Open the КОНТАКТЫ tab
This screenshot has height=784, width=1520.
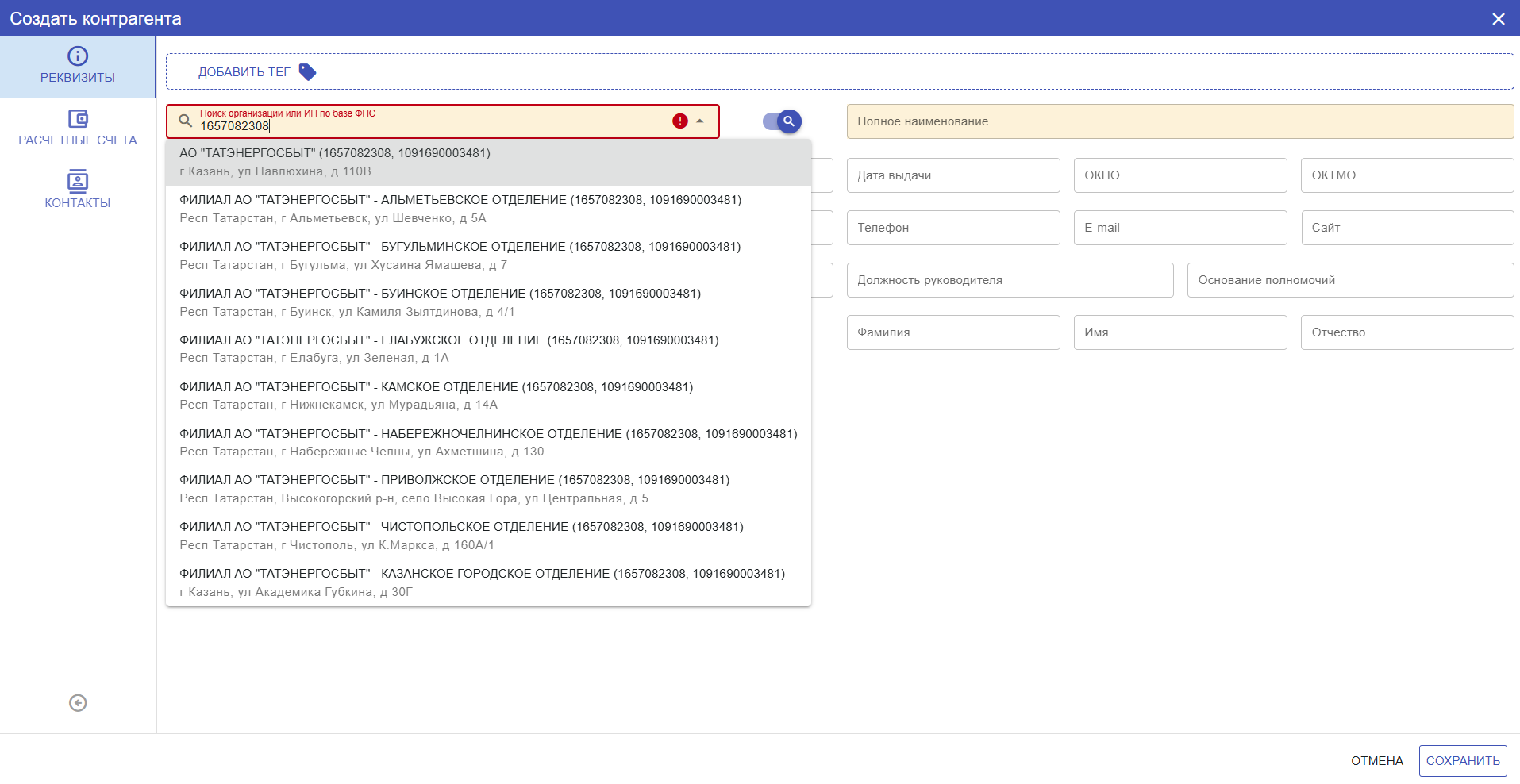point(78,191)
